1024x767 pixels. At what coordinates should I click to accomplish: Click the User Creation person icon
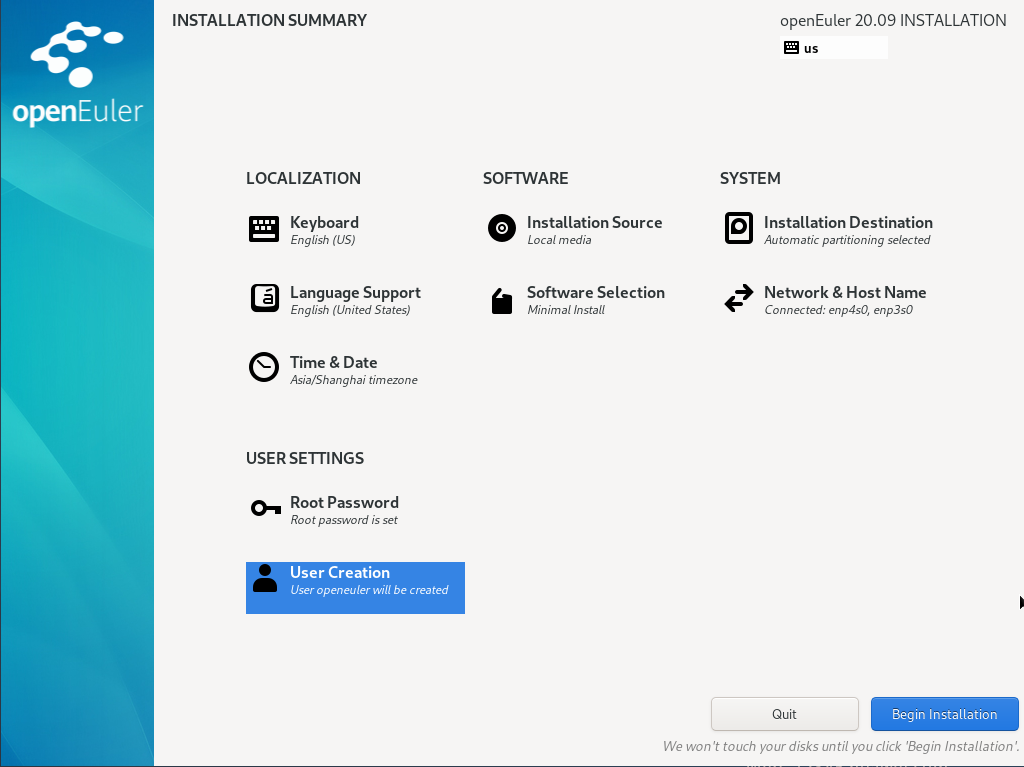(265, 578)
